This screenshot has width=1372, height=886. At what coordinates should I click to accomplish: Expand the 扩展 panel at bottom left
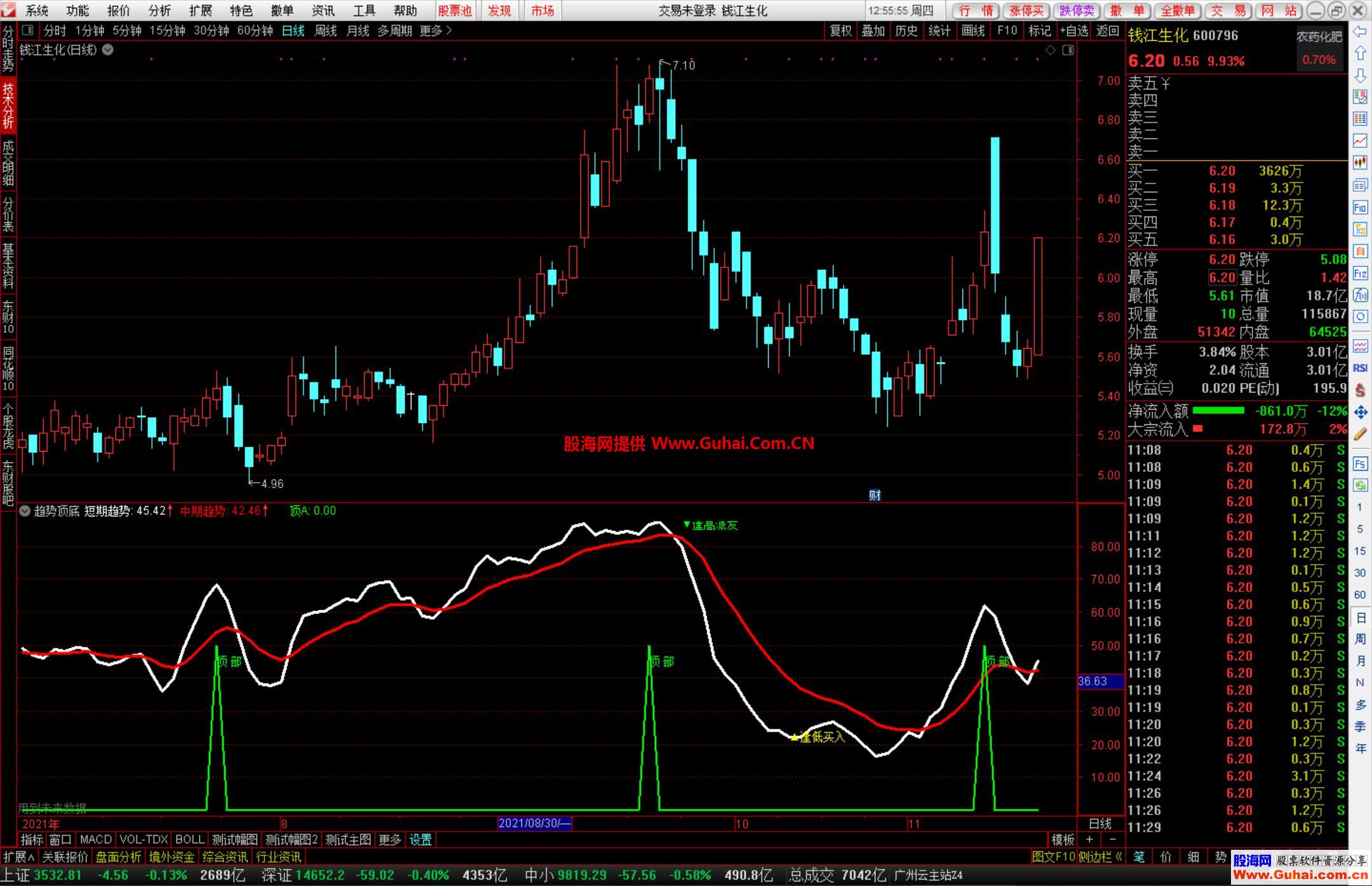(x=19, y=857)
